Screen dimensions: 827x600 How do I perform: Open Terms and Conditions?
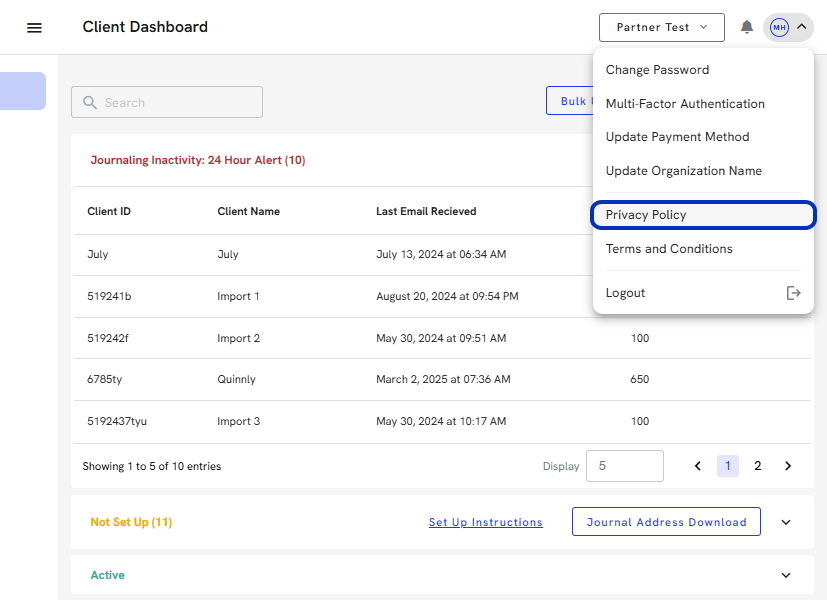point(669,249)
